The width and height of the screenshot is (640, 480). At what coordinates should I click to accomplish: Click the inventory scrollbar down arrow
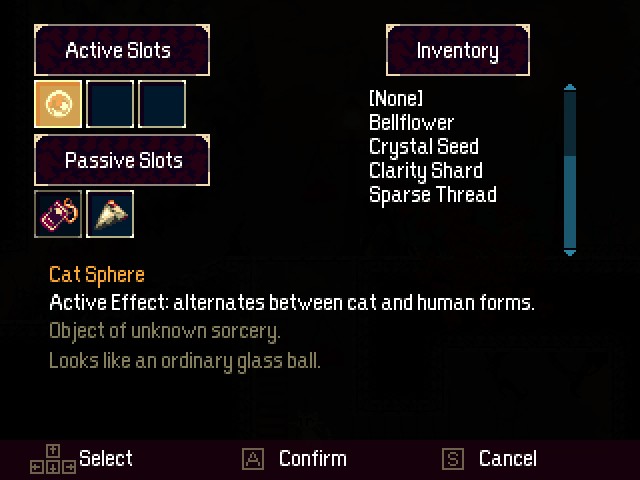pos(570,252)
